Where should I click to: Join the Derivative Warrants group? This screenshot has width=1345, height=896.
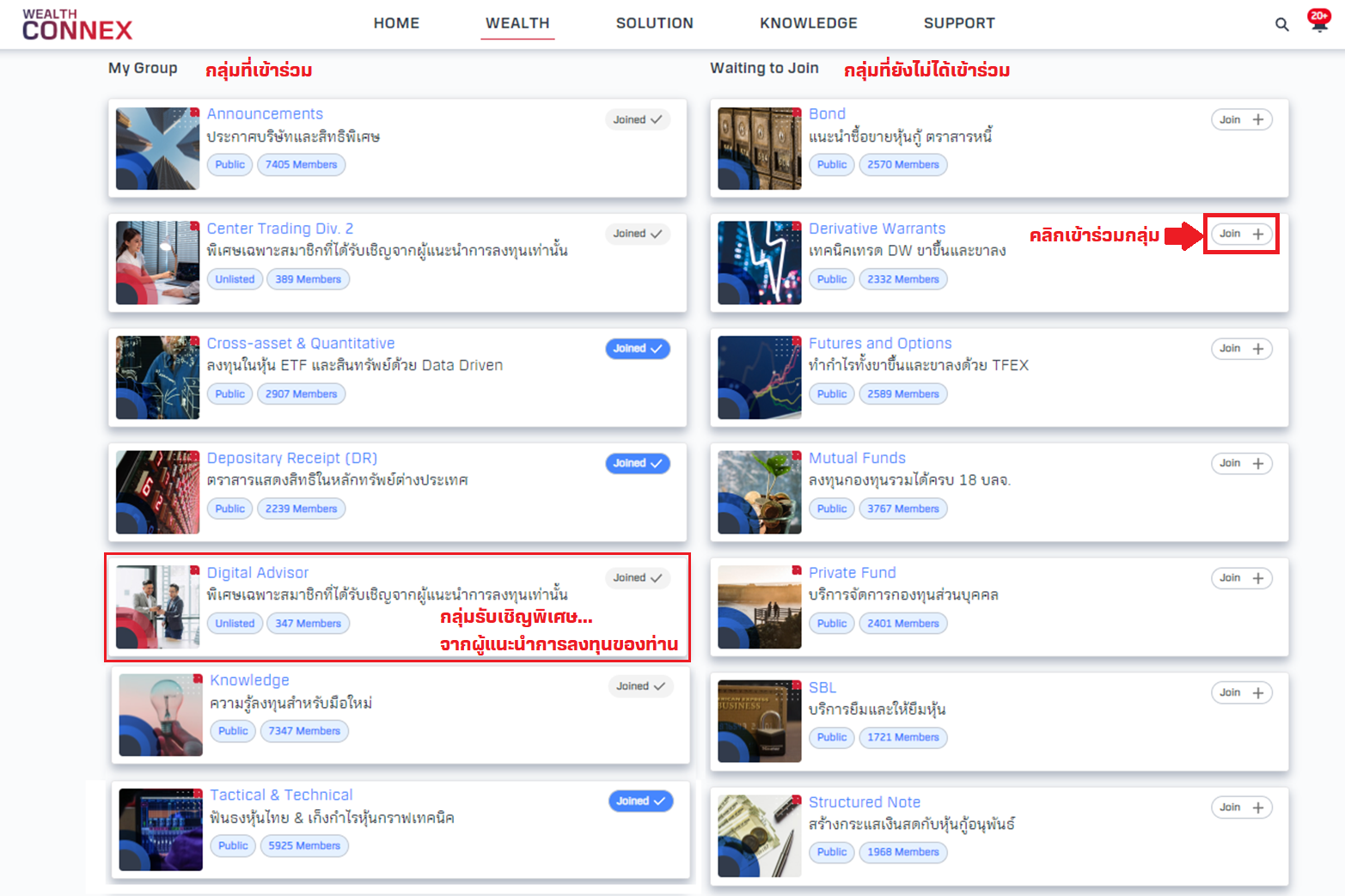[x=1241, y=234]
